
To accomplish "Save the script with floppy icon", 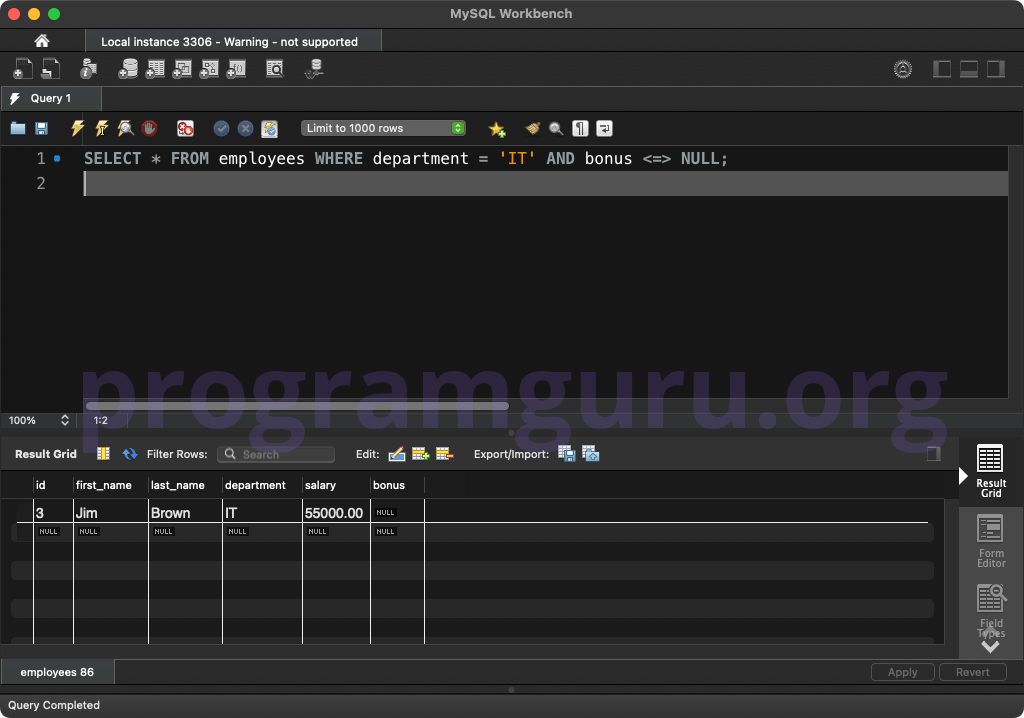I will [41, 128].
